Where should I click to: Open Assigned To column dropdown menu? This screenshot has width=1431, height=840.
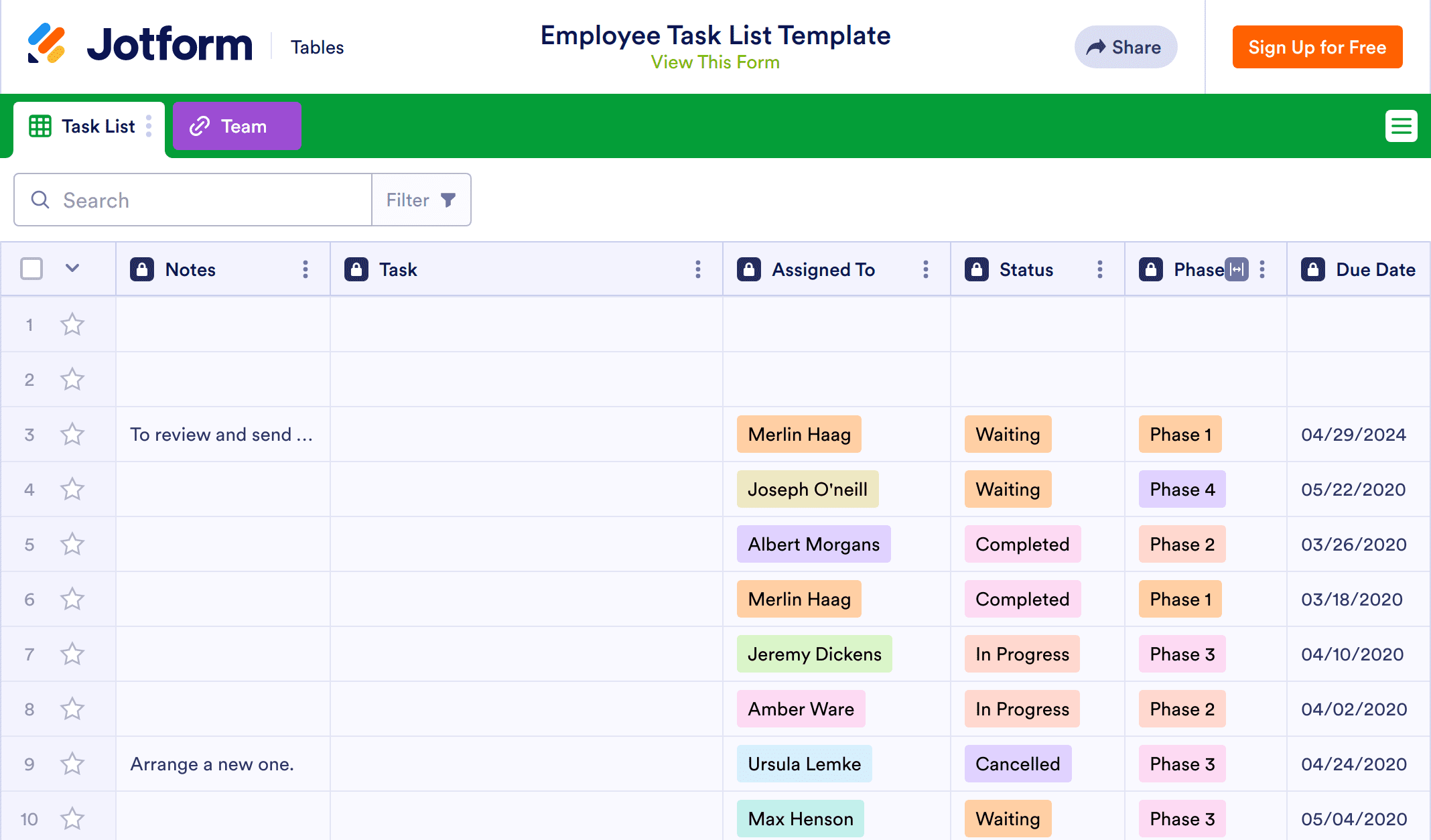coord(926,269)
